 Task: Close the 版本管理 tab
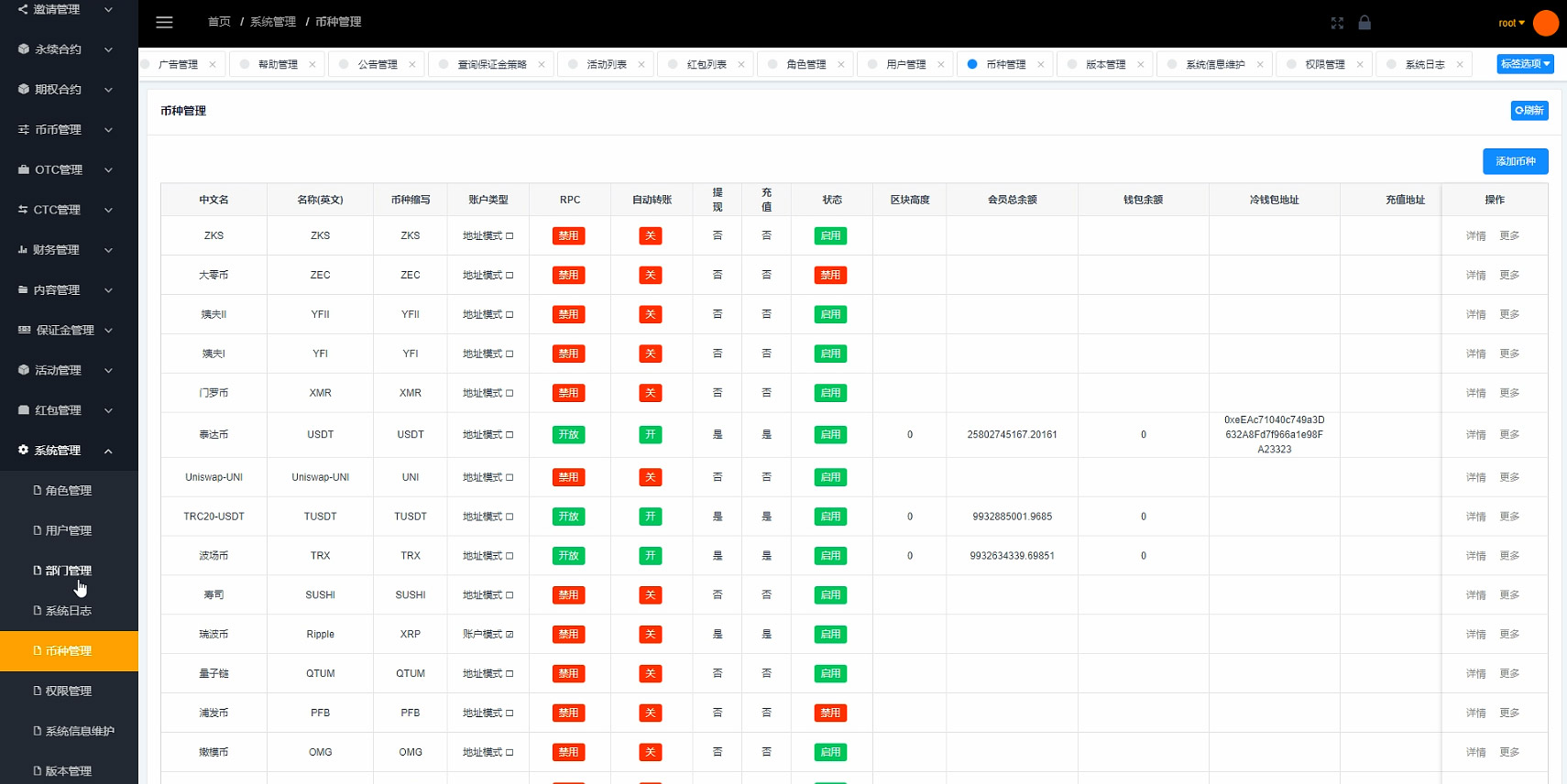1140,65
